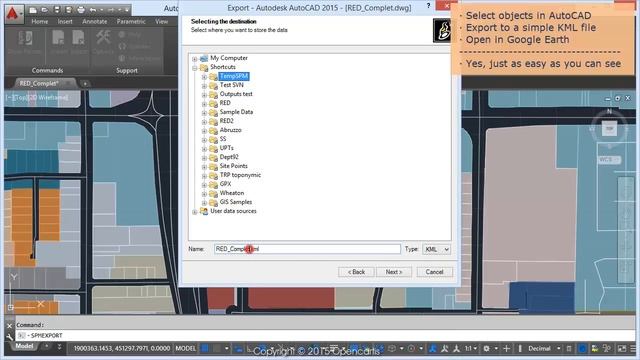
Task: Close the command line with its X icon
Action: [9, 326]
